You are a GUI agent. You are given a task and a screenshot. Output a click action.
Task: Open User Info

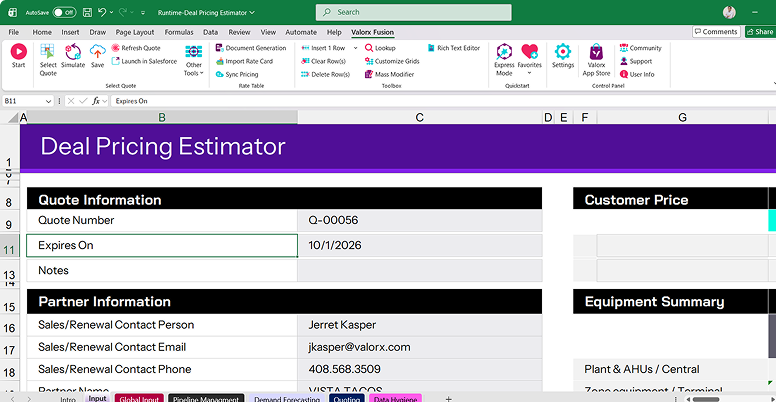(637, 74)
